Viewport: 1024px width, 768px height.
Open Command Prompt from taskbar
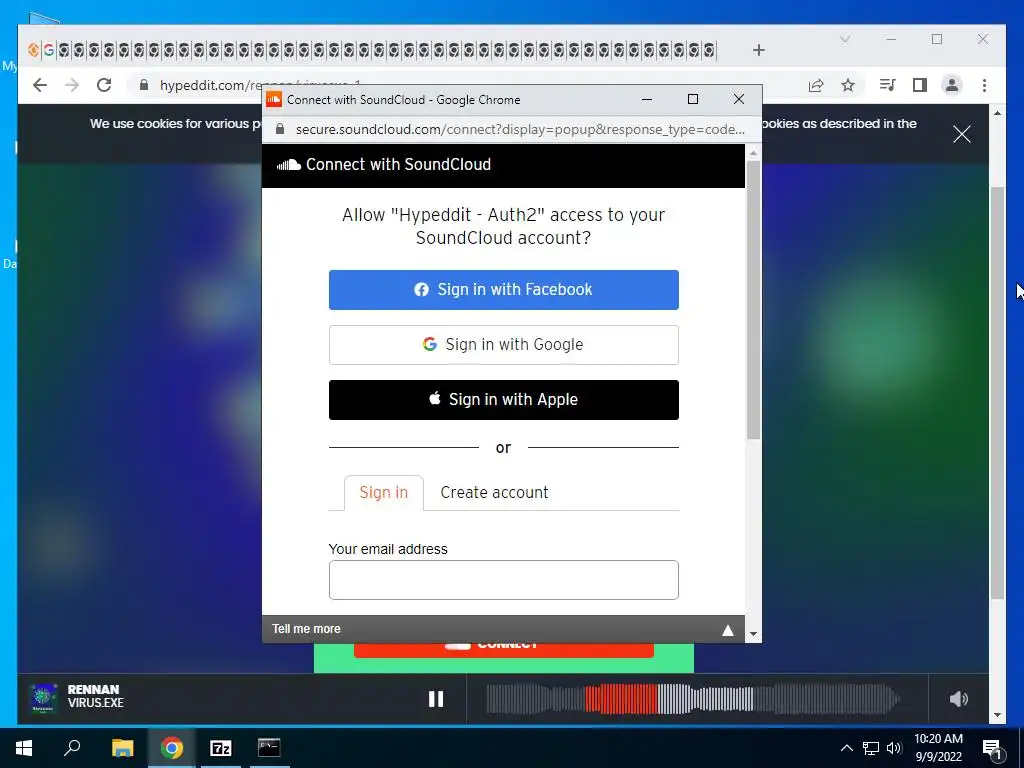click(269, 748)
